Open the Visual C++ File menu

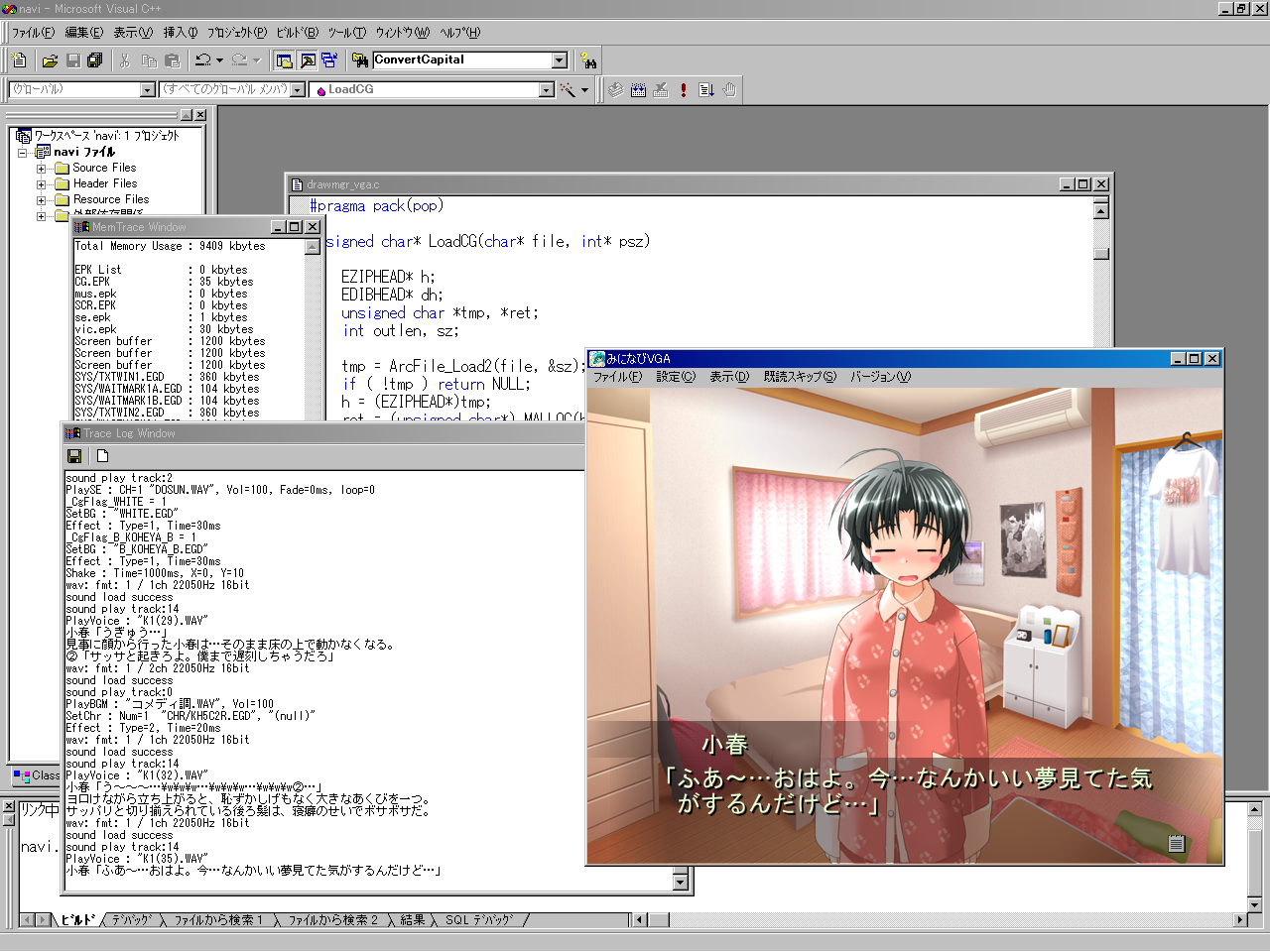tap(33, 33)
